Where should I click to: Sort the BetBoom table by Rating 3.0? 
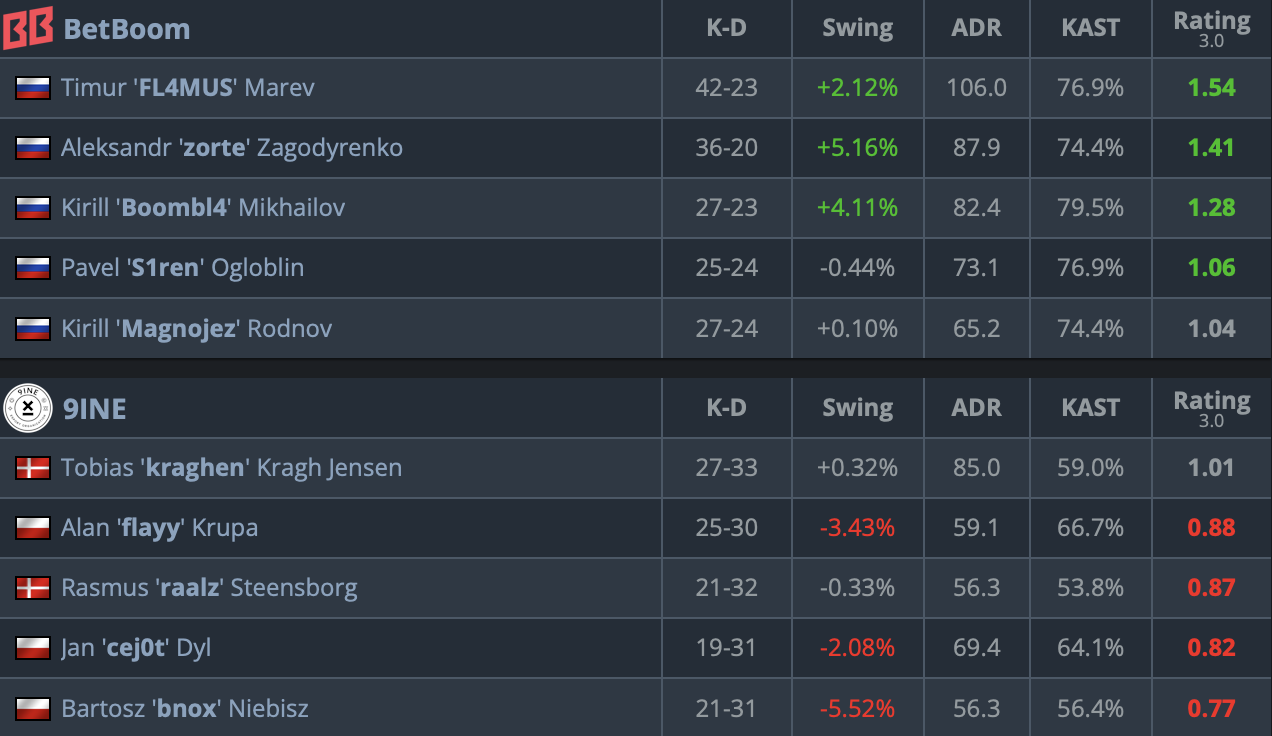pos(1211,28)
